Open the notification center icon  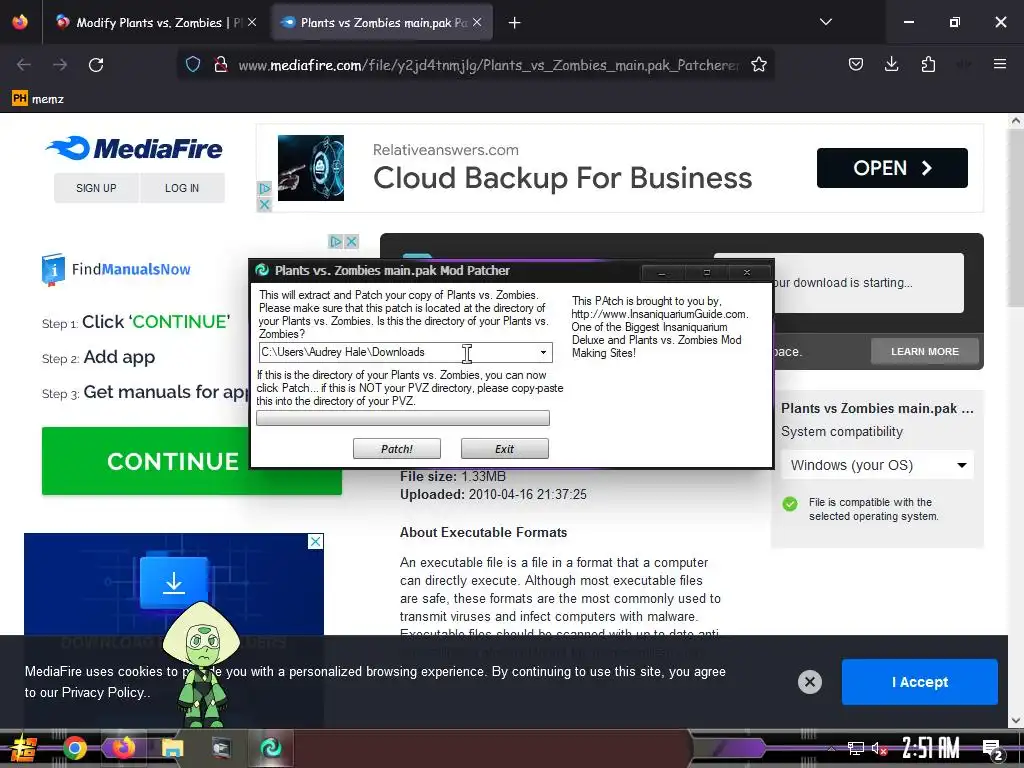pos(993,750)
